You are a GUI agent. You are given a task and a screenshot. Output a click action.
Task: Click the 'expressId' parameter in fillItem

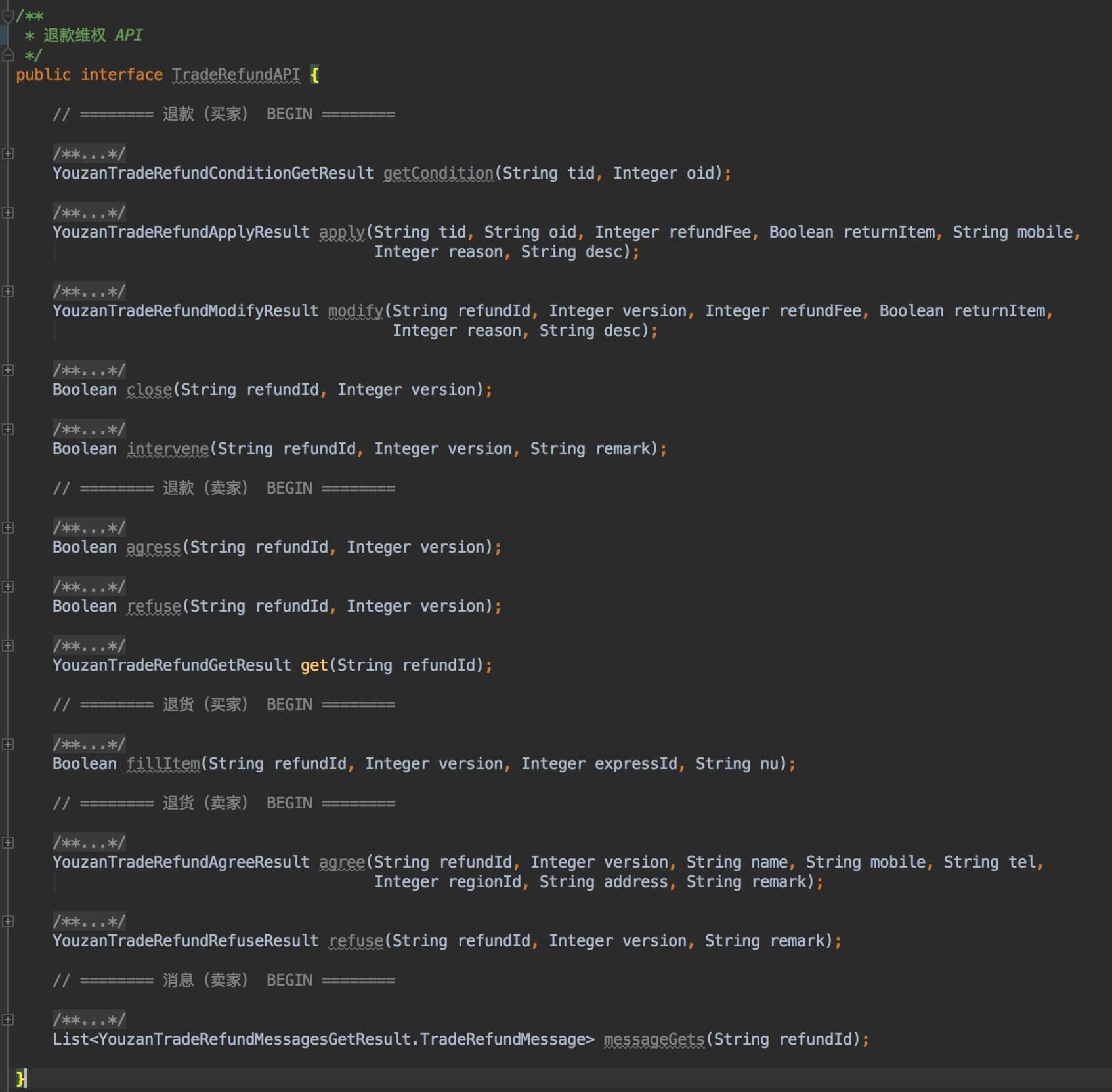point(635,764)
